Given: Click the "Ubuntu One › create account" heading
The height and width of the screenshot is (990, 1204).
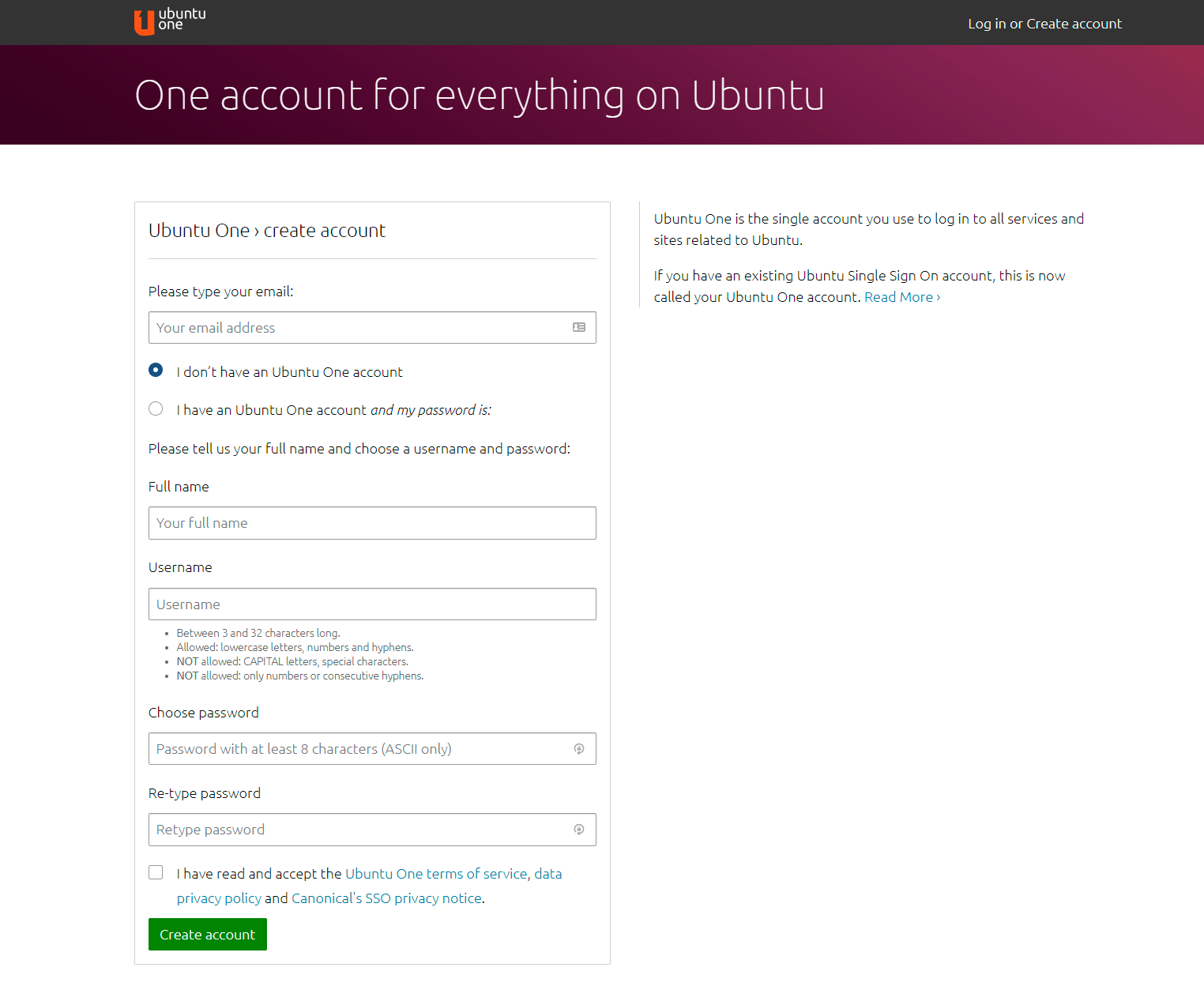Looking at the screenshot, I should pos(267,231).
